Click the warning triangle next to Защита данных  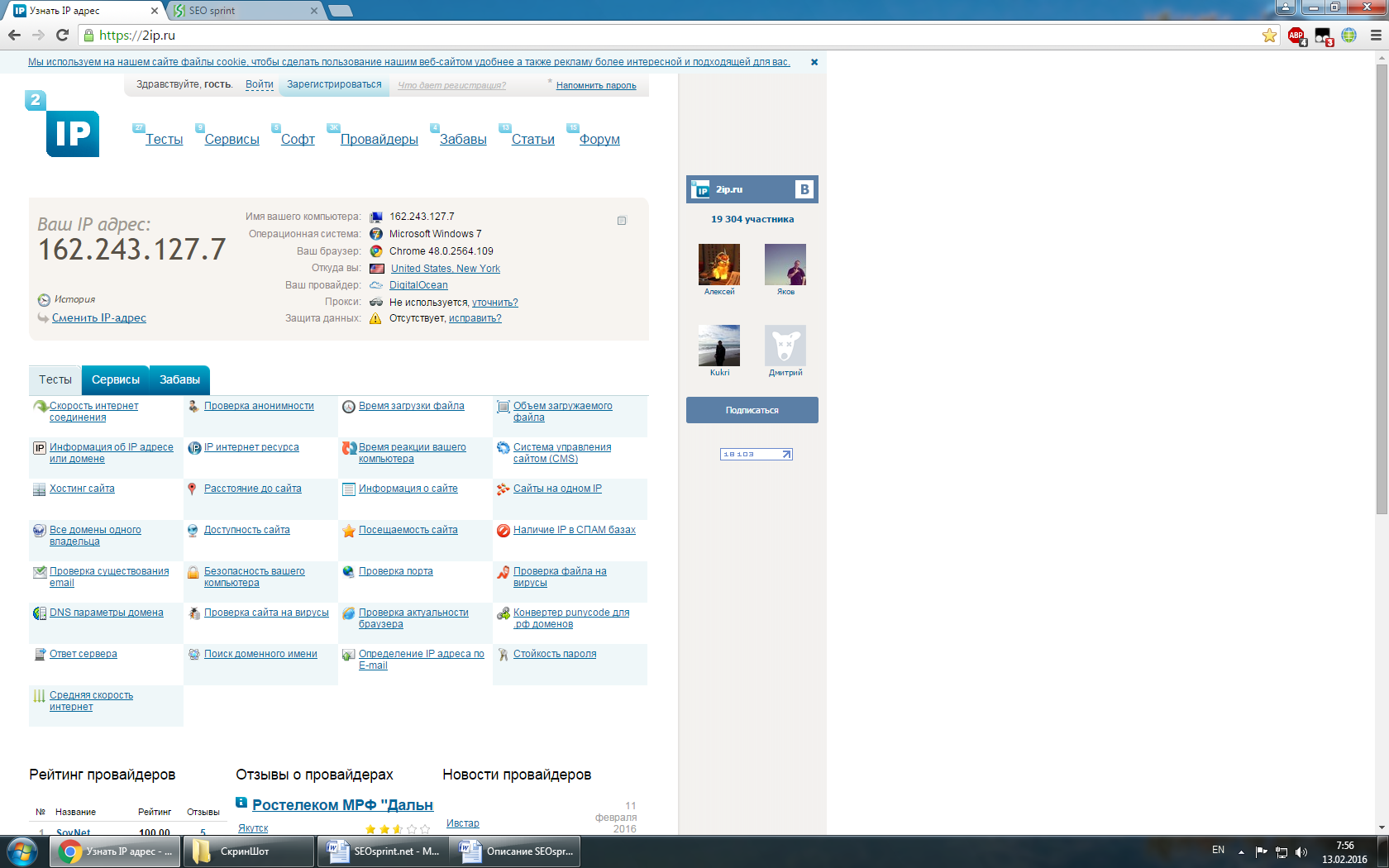point(375,318)
